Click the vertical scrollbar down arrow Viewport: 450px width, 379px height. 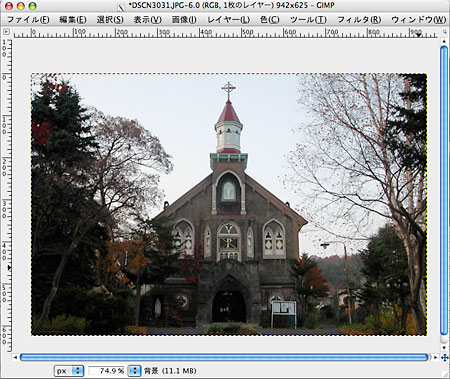(x=444, y=347)
